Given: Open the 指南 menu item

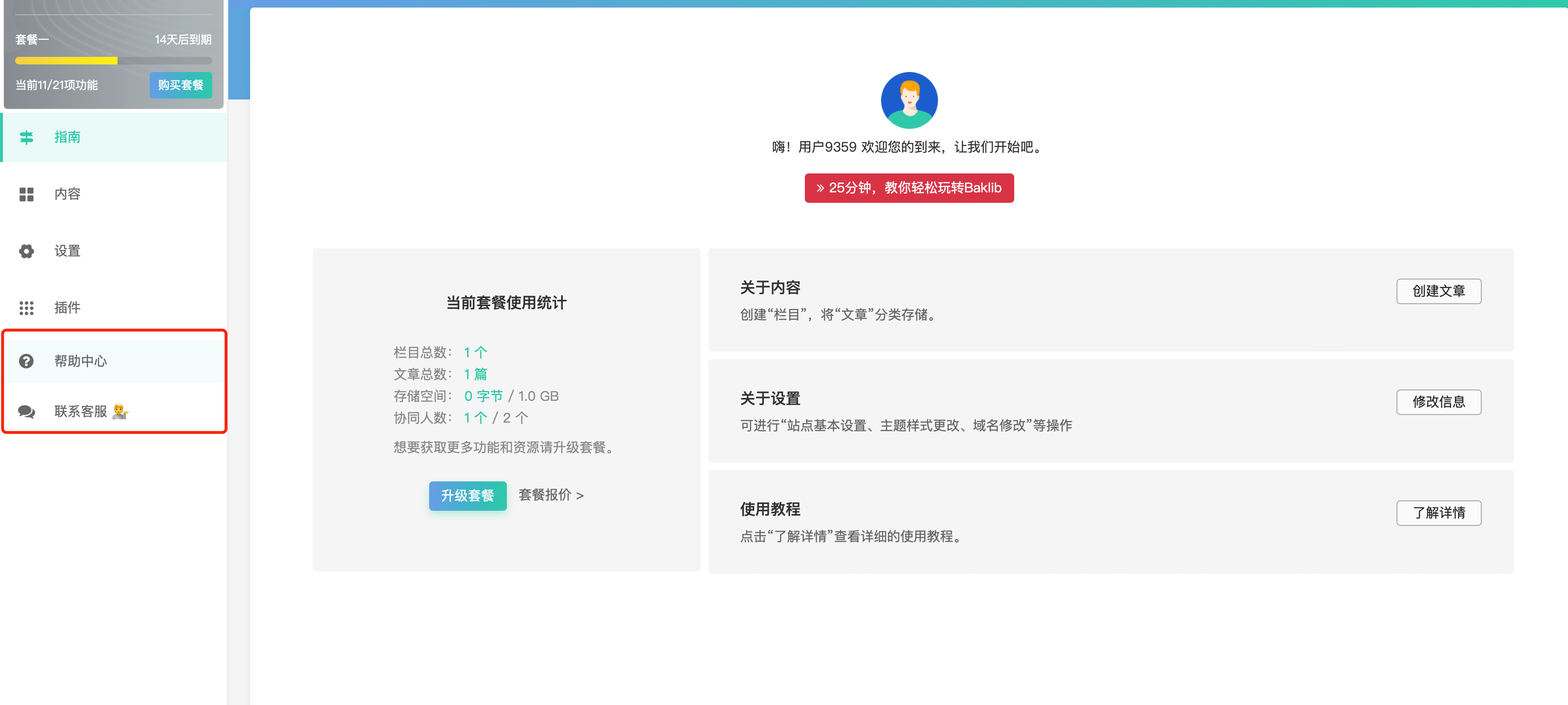Looking at the screenshot, I should (x=115, y=137).
